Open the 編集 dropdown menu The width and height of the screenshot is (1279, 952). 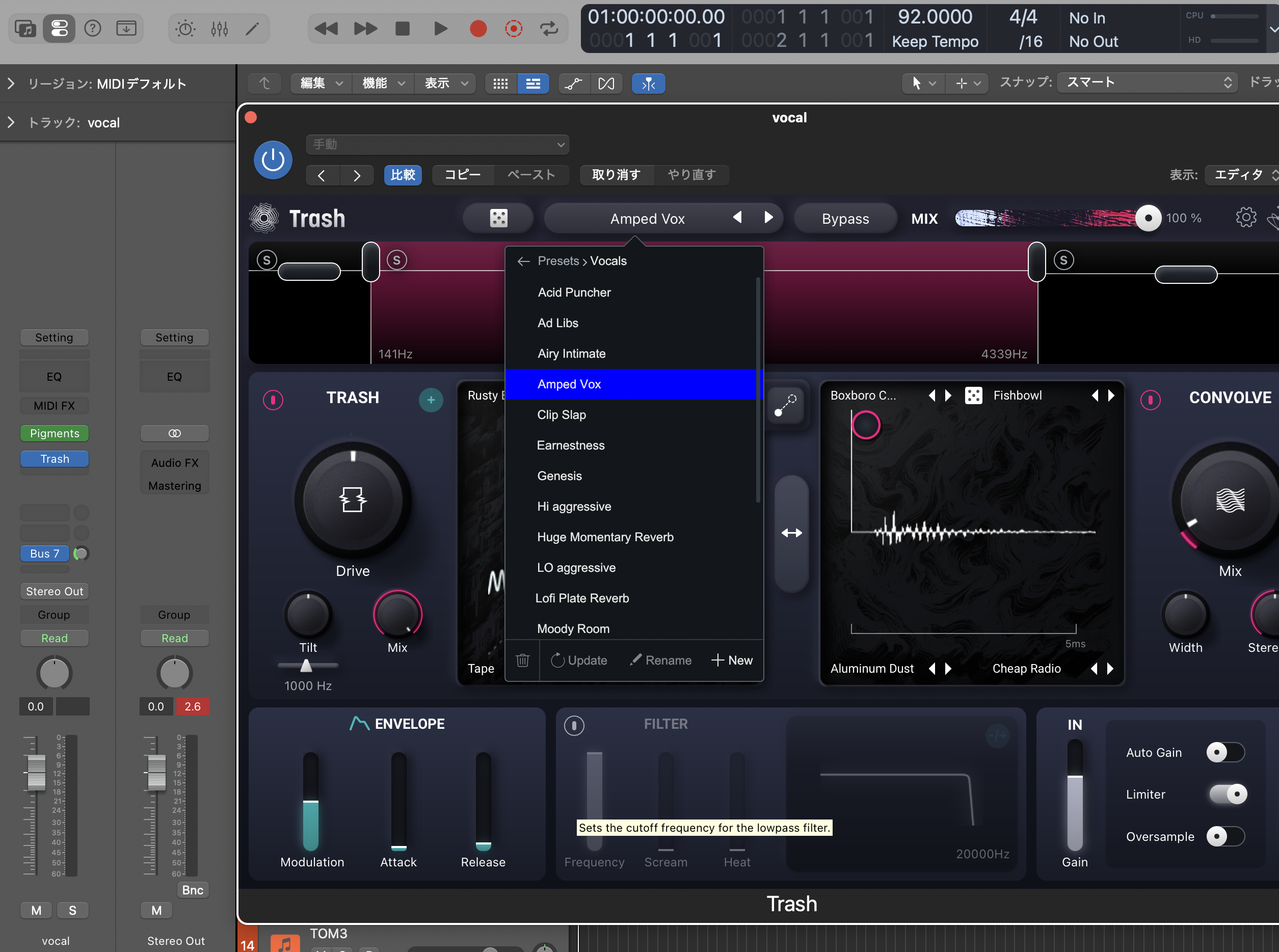pyautogui.click(x=322, y=84)
